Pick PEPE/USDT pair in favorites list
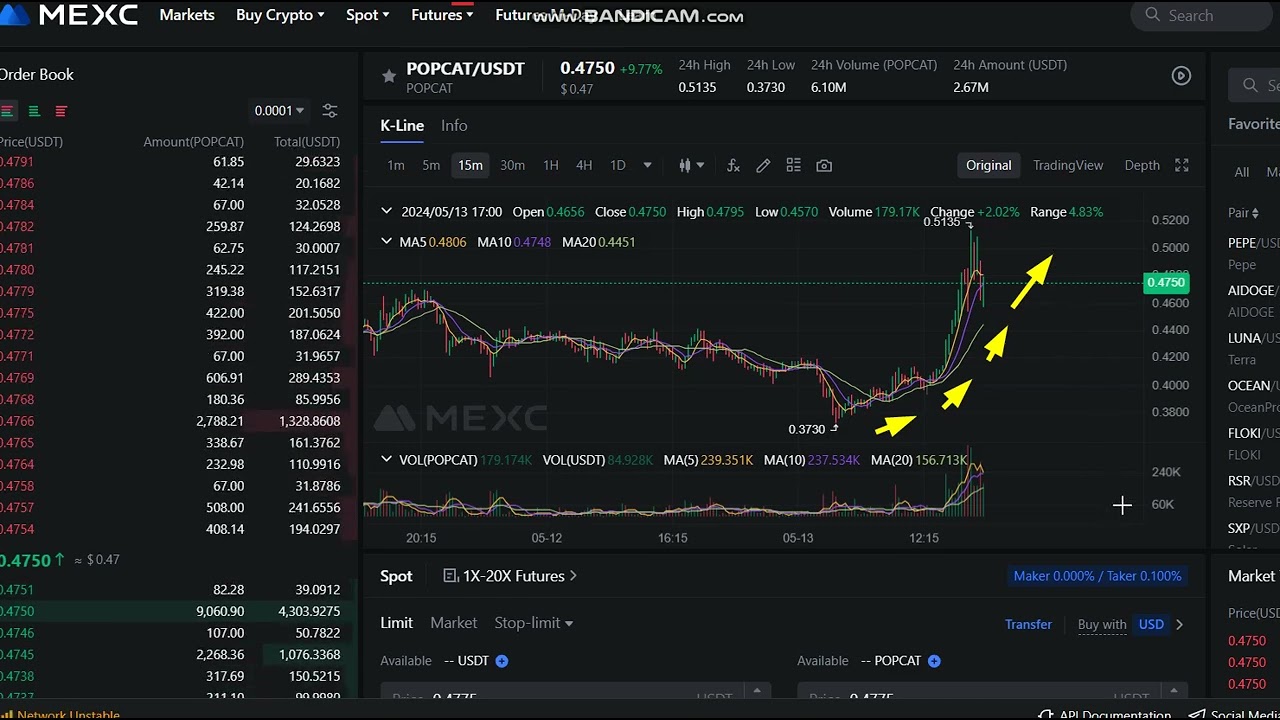The image size is (1280, 720). (1254, 253)
